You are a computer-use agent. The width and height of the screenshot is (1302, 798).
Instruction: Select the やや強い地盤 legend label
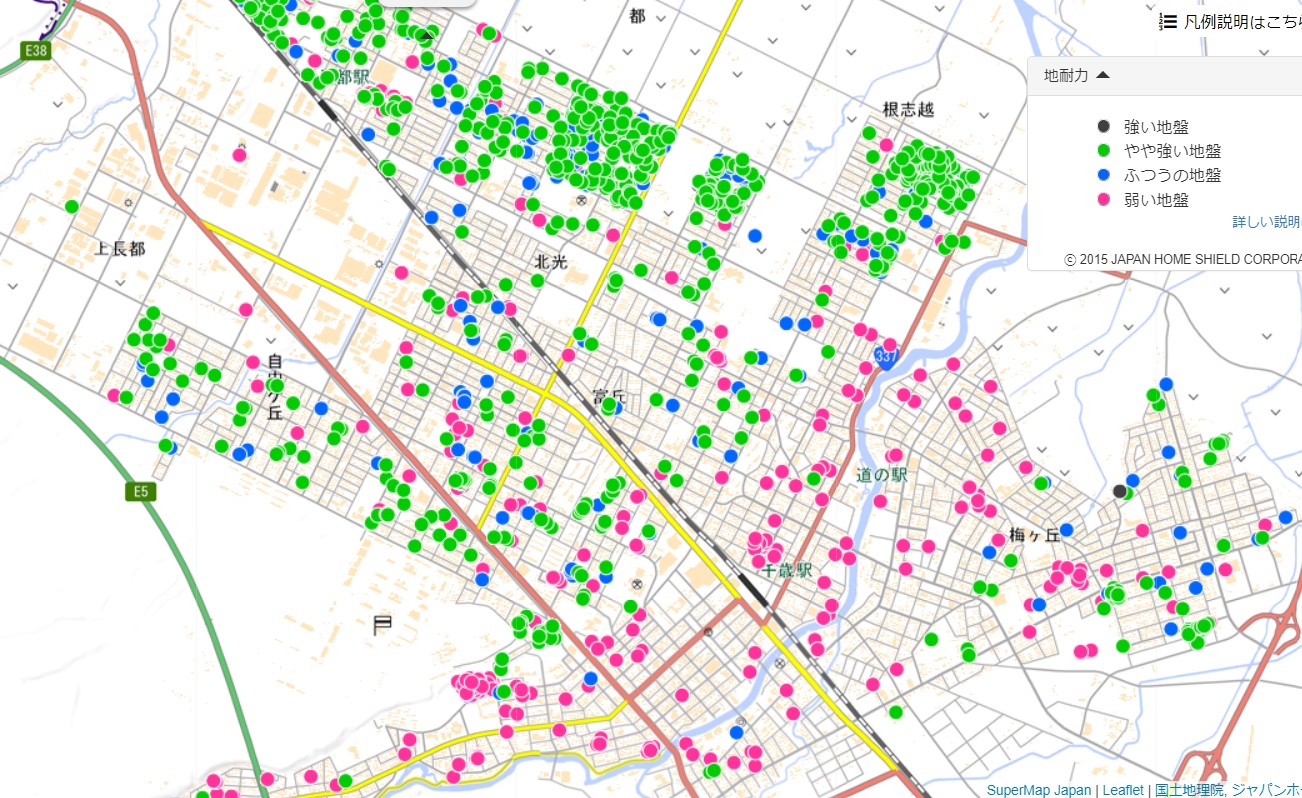pyautogui.click(x=1172, y=151)
